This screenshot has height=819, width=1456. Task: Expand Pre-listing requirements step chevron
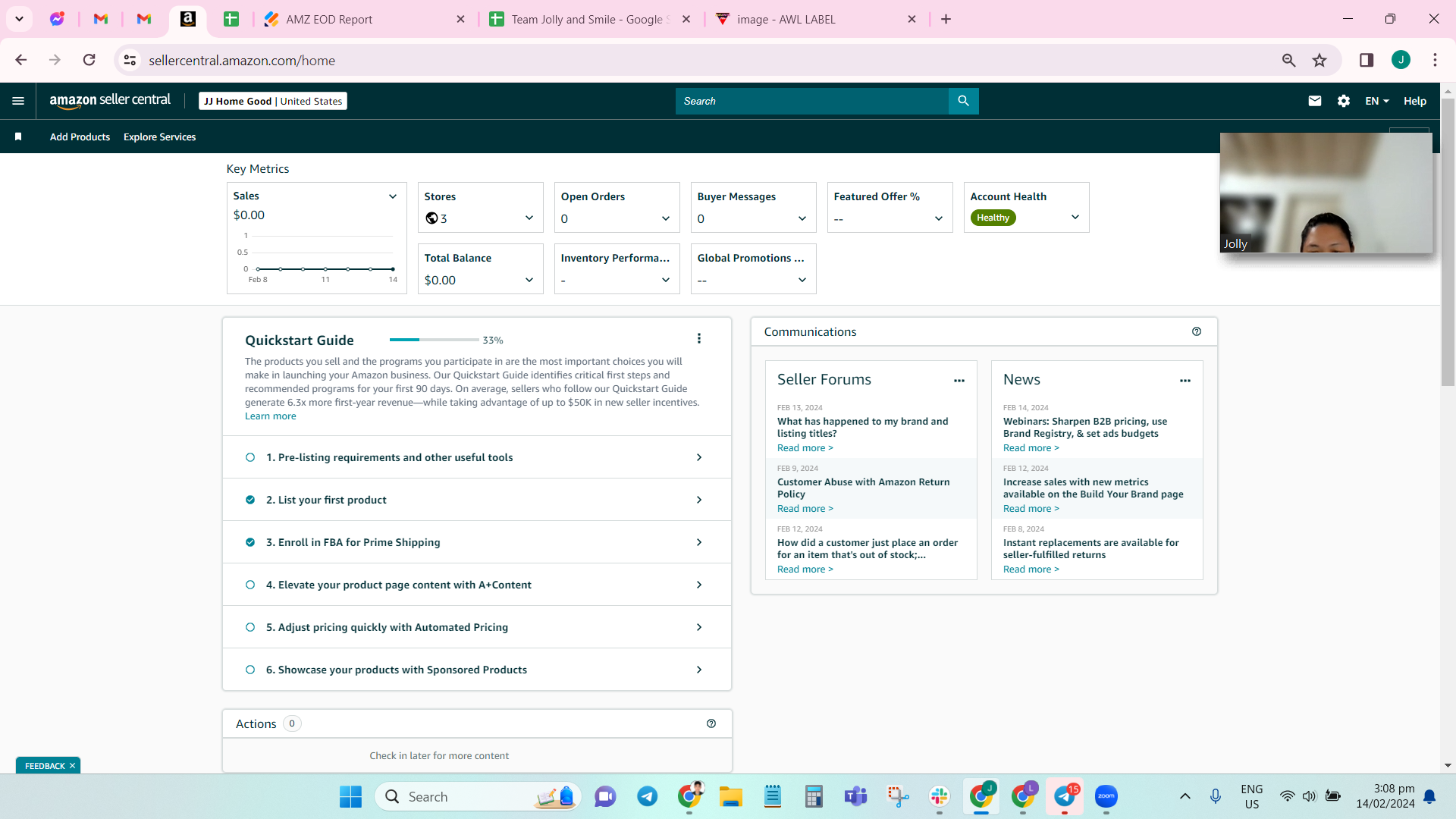[699, 457]
